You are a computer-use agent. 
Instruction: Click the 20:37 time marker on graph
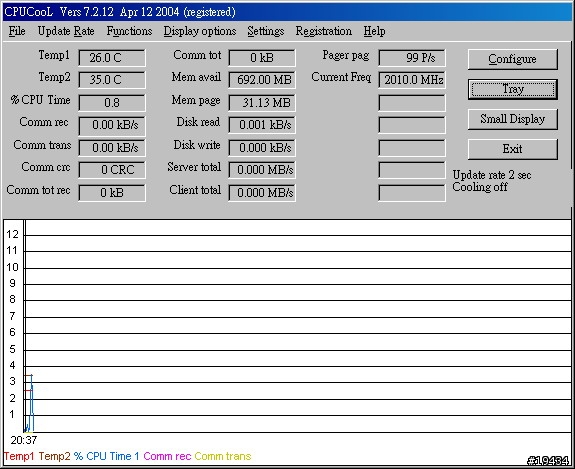(24, 440)
